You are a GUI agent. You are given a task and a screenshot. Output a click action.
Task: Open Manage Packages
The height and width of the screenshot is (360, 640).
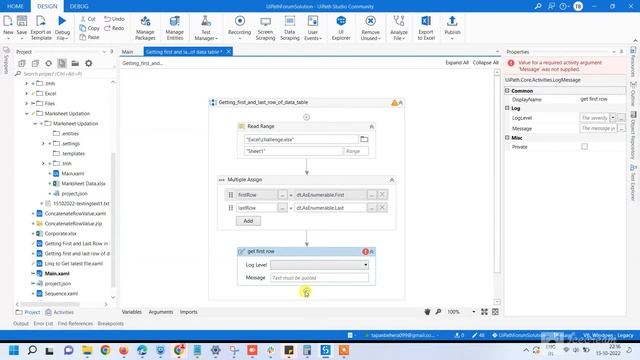tap(145, 27)
